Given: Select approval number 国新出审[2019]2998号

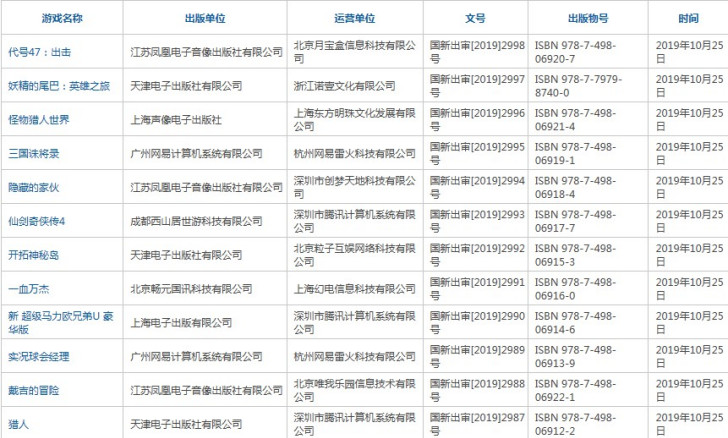Looking at the screenshot, I should 477,52.
